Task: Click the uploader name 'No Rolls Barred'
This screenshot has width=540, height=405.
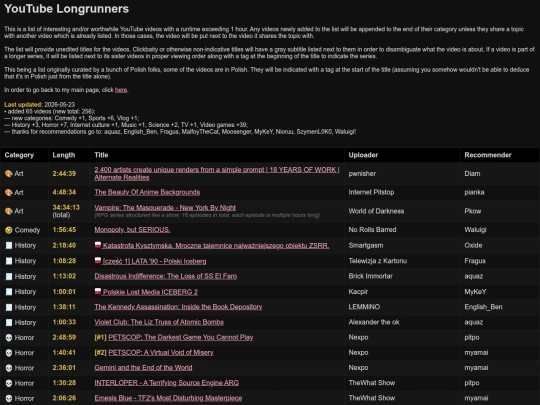Action: coord(372,230)
